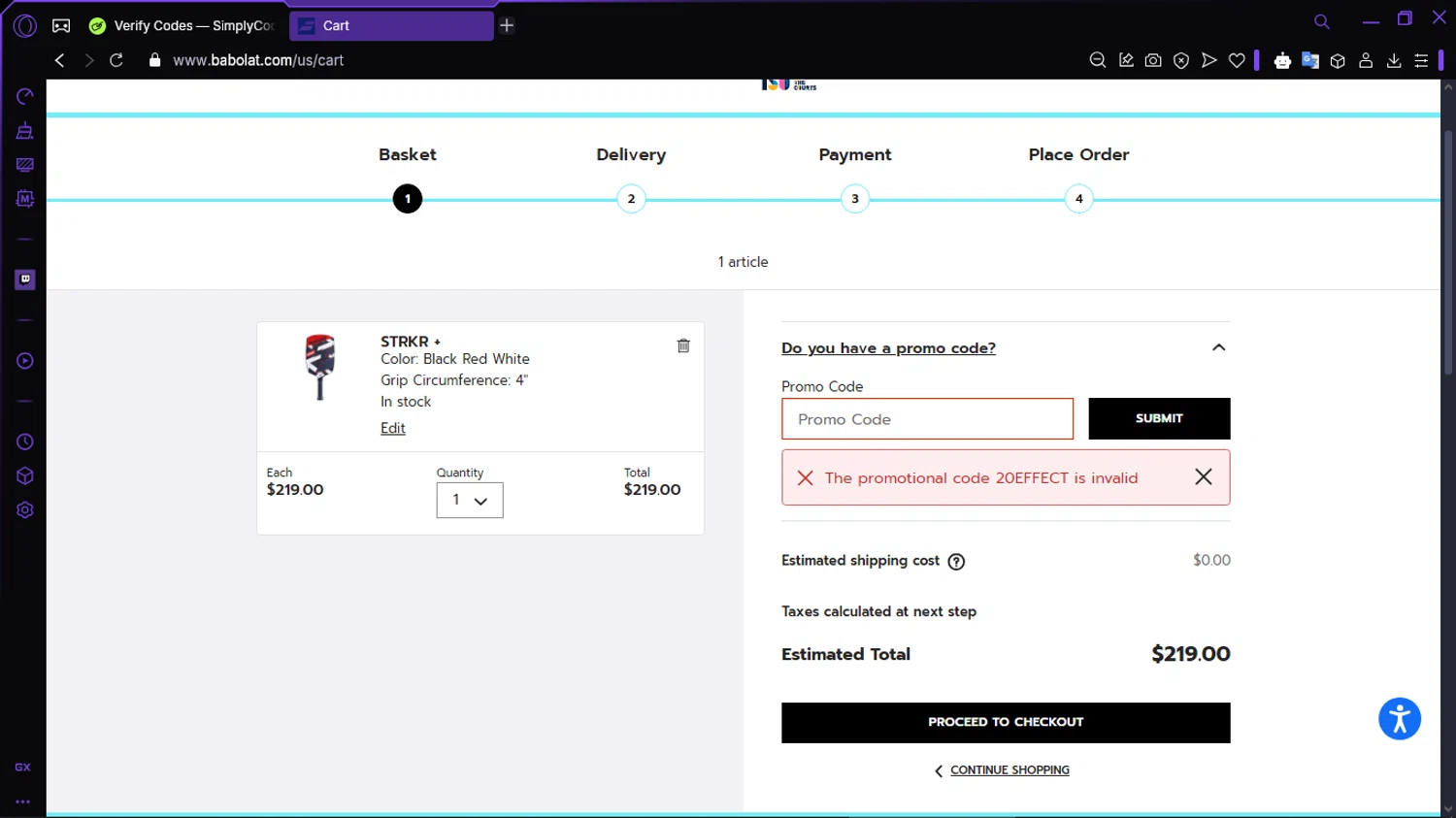The image size is (1456, 818).
Task: Open Google Translate extension icon
Action: 1310,60
